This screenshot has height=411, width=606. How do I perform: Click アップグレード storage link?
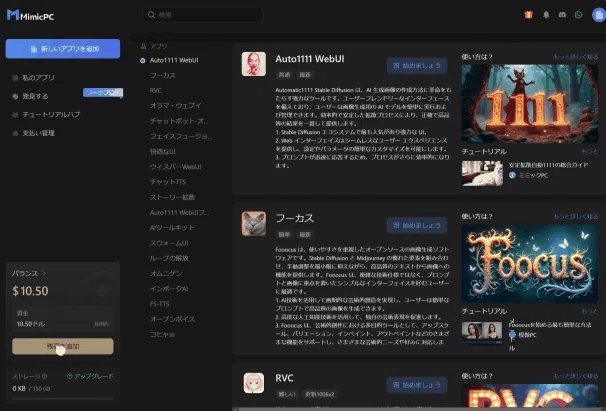(x=90, y=376)
